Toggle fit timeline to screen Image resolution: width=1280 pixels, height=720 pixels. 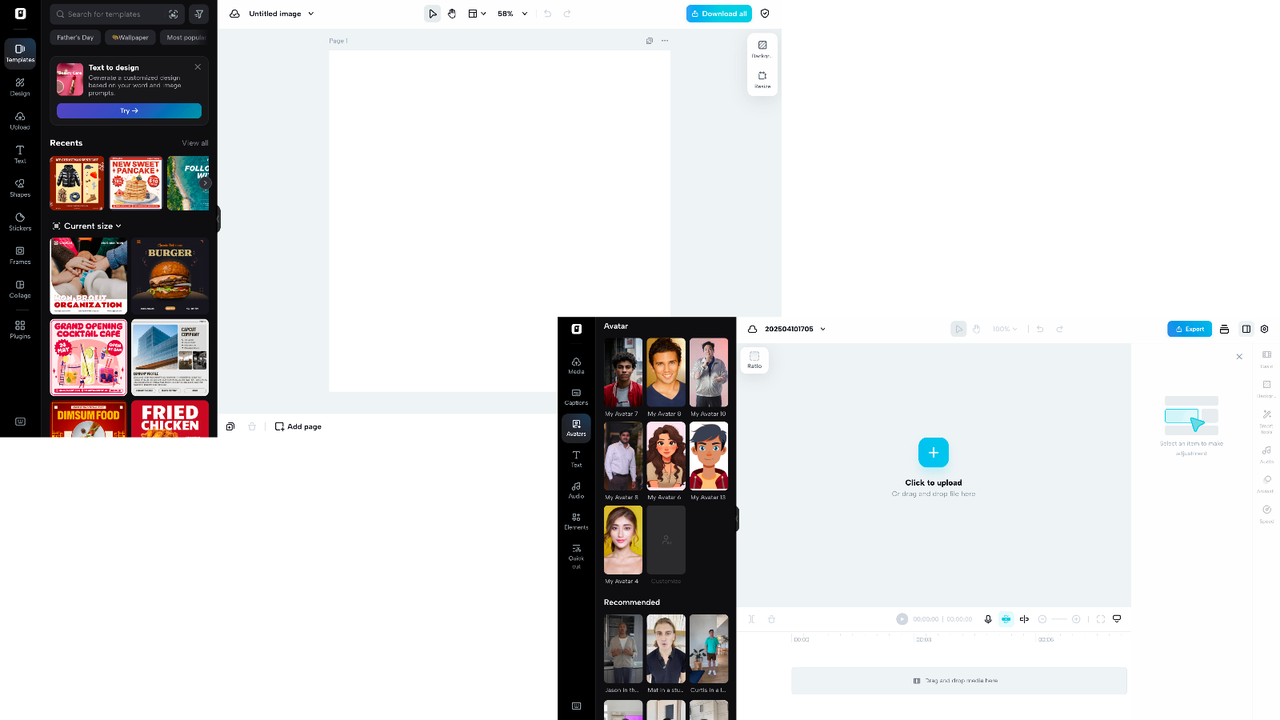point(1100,619)
